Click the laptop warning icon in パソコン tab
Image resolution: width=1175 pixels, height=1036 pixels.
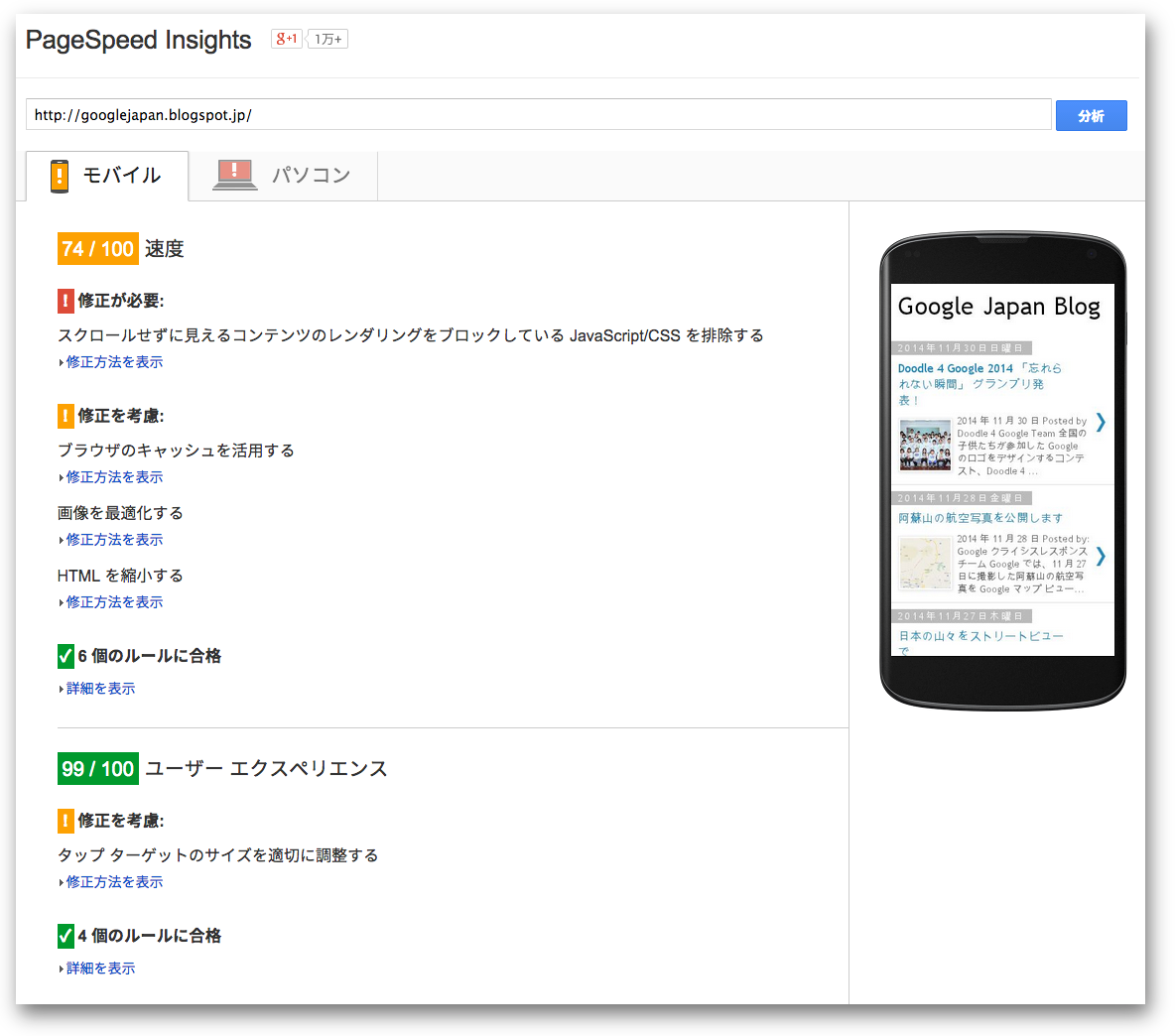tap(234, 175)
